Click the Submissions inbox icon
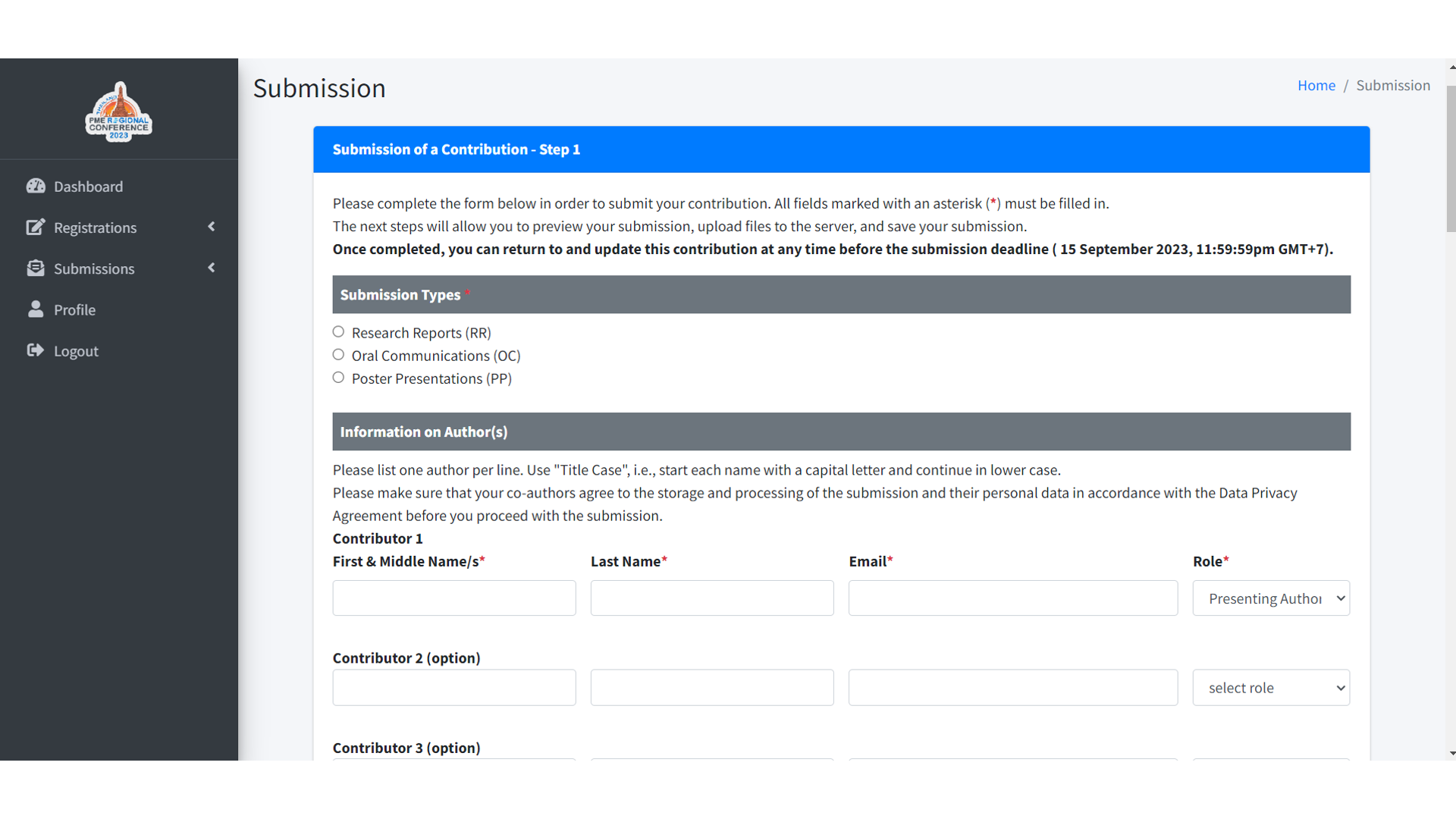 tap(36, 268)
